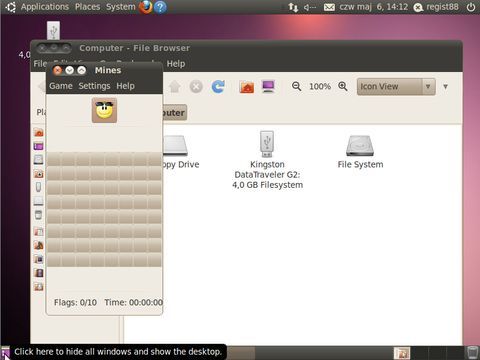Zoom out in File Browser
480x360 pixels.
(296, 86)
